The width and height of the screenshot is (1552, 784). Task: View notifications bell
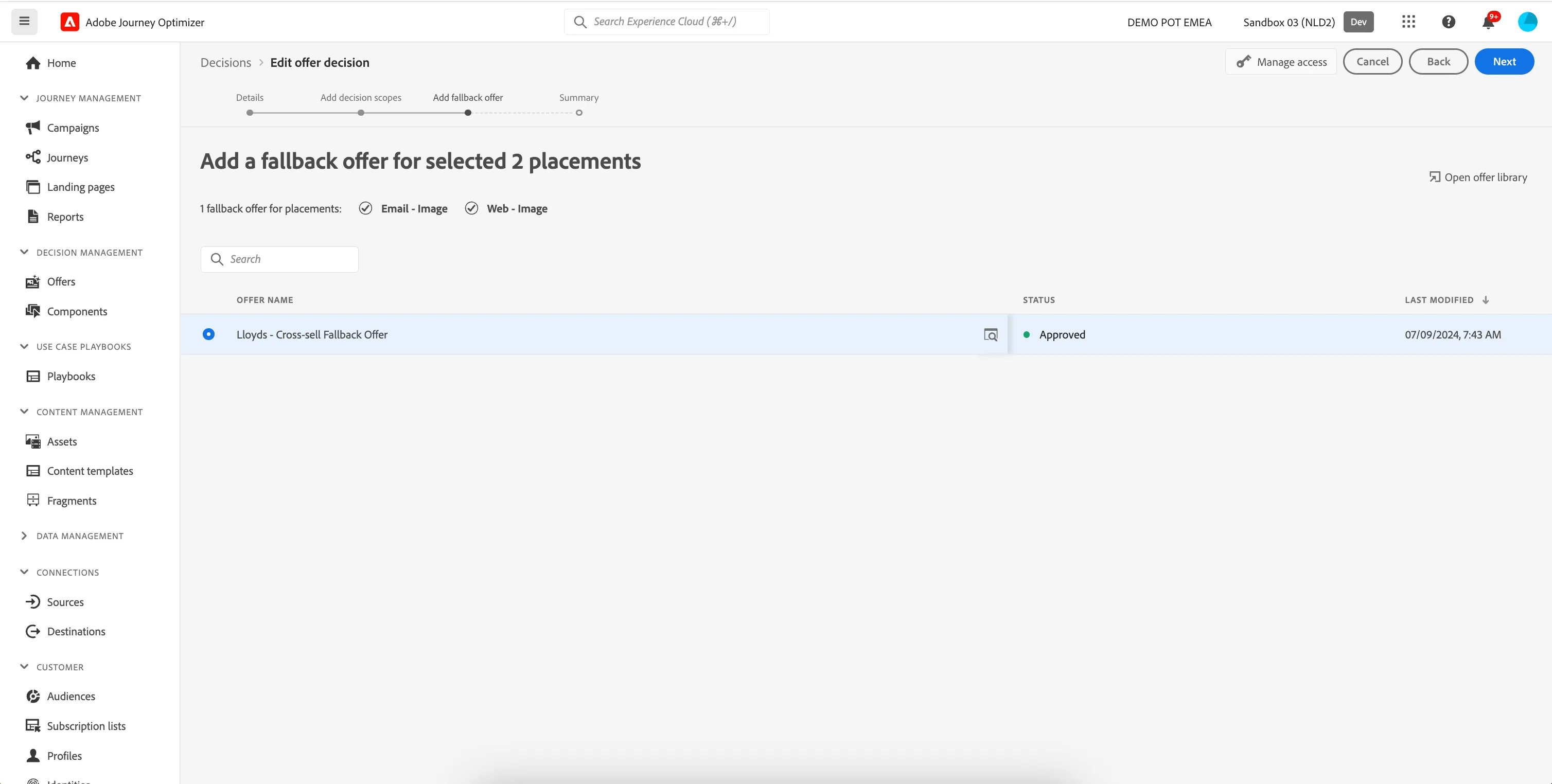[x=1488, y=22]
